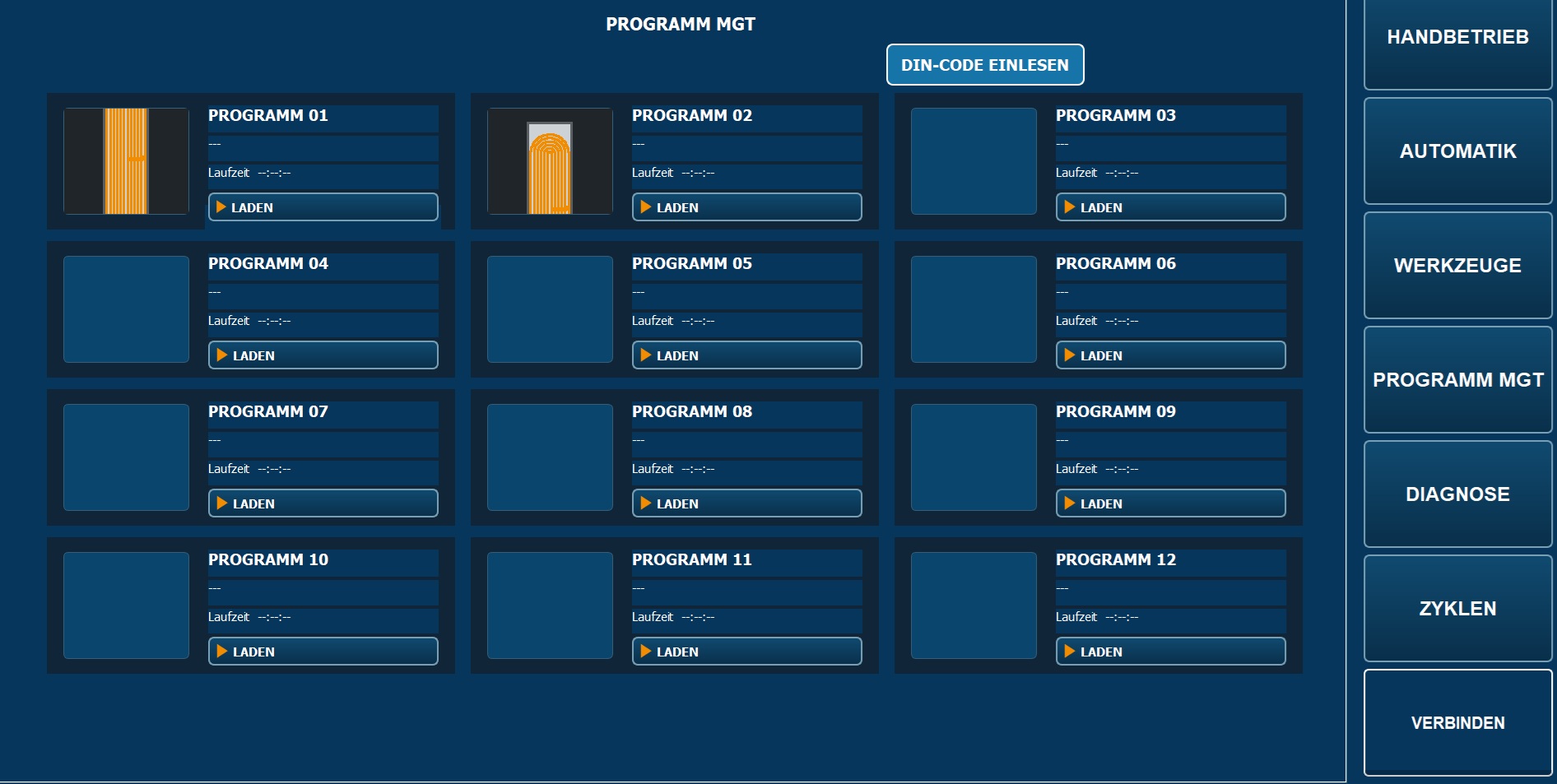The width and height of the screenshot is (1557, 784).
Task: Load PROGRAMM 02 with its LADEN button
Action: tap(746, 207)
